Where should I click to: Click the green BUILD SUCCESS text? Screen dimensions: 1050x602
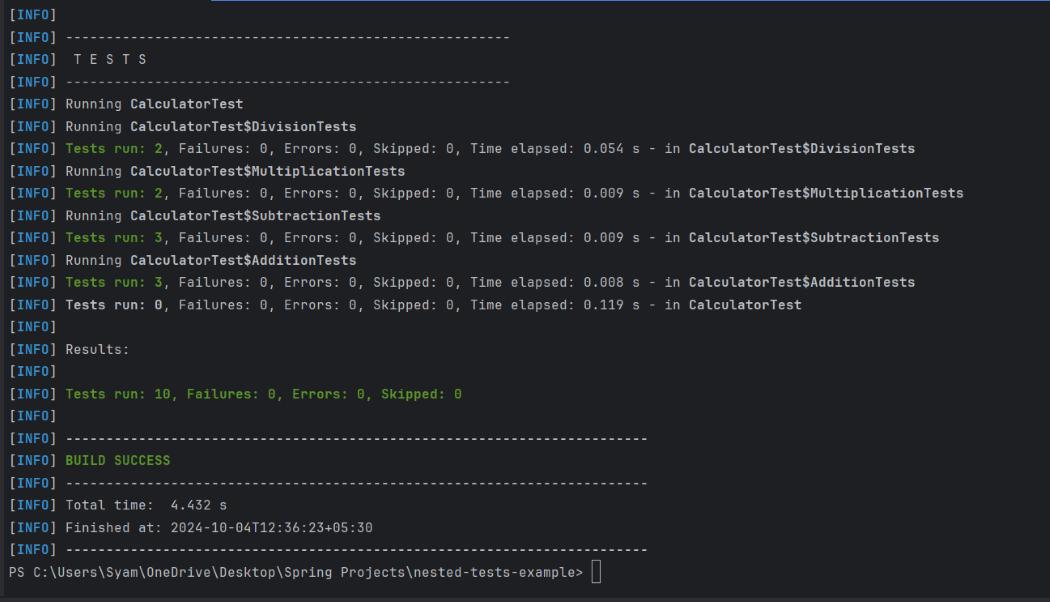[118, 461]
